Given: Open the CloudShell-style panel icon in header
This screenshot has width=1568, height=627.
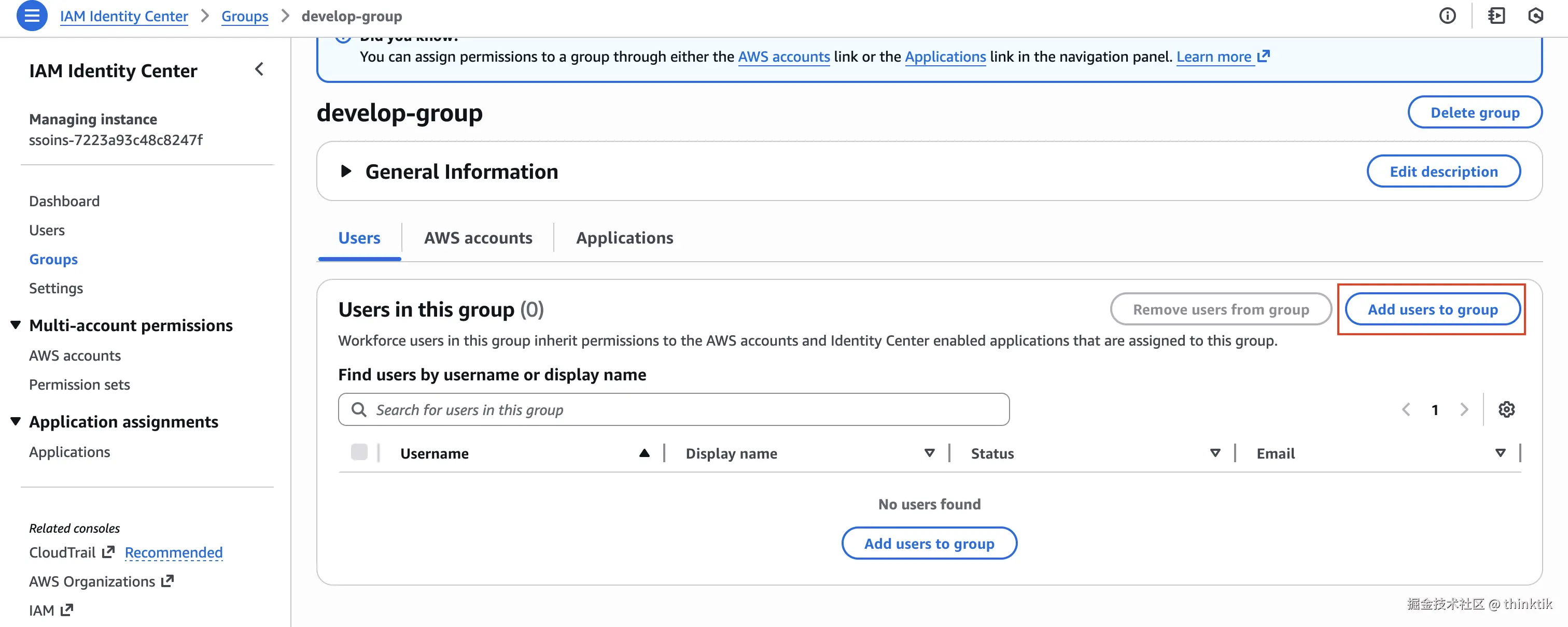Looking at the screenshot, I should [x=1496, y=16].
